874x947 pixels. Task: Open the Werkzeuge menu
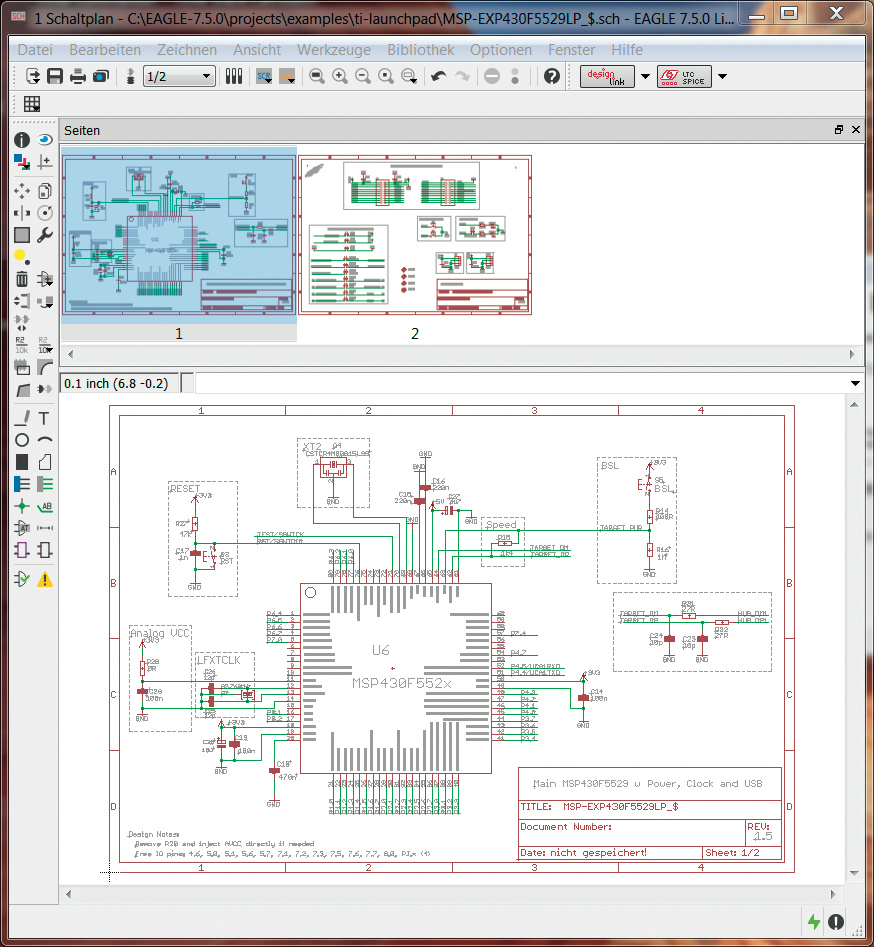point(333,49)
